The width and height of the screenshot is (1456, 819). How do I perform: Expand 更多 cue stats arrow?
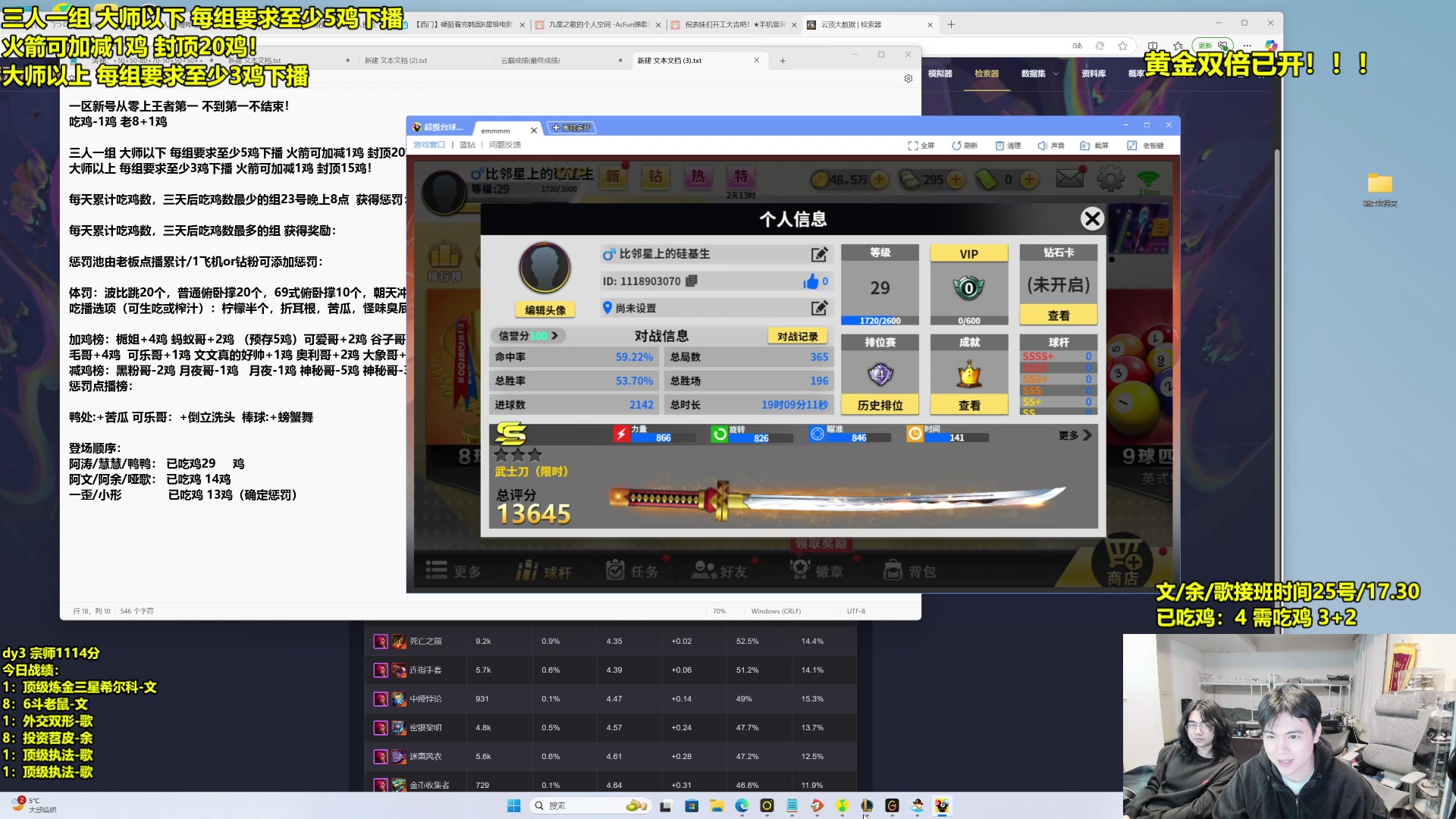coord(1087,435)
